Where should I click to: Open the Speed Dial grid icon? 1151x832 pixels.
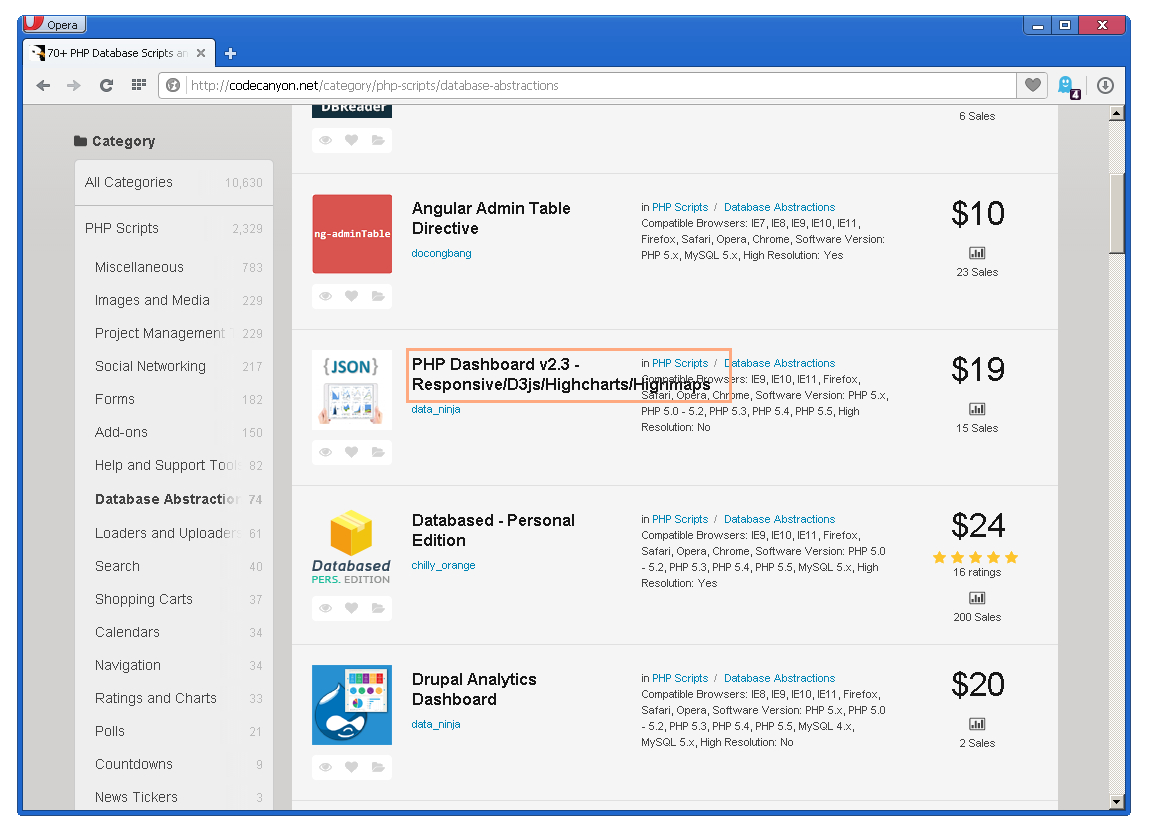click(139, 84)
